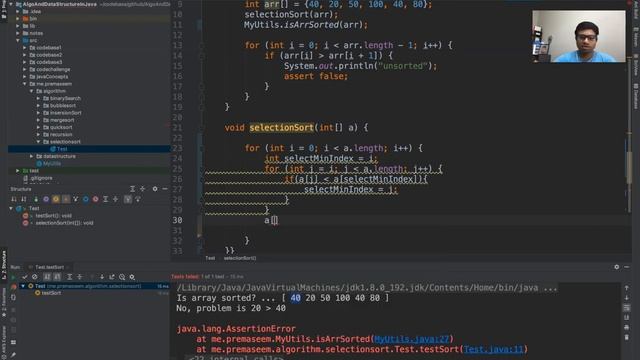Open Run panel settings gear
Screen dimensions: 640x360
[616, 267]
